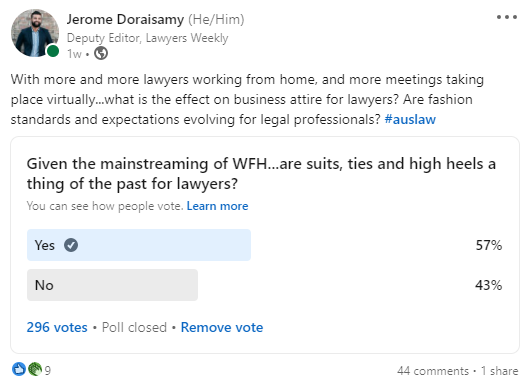The image size is (531, 387).
Task: Click the 43% result for No
Action: (x=489, y=285)
